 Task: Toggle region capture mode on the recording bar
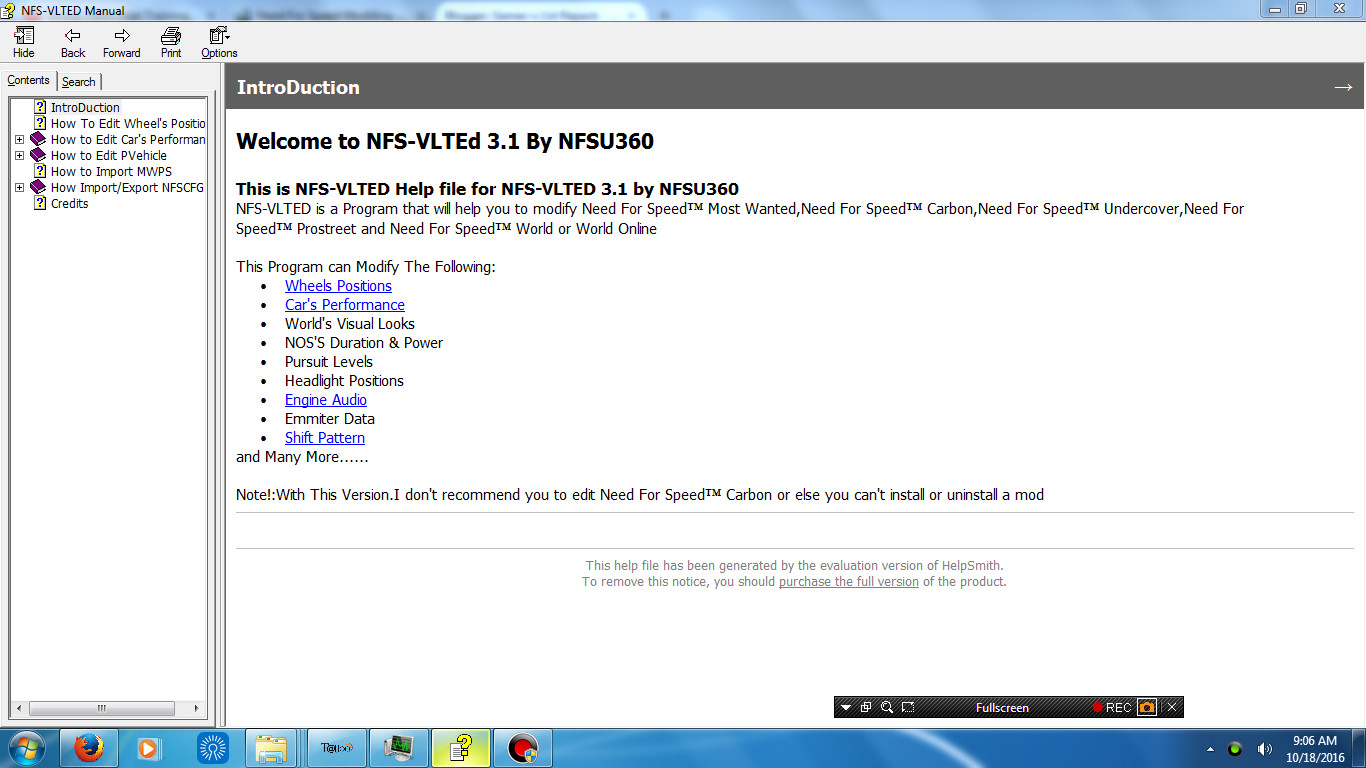pyautogui.click(x=908, y=707)
